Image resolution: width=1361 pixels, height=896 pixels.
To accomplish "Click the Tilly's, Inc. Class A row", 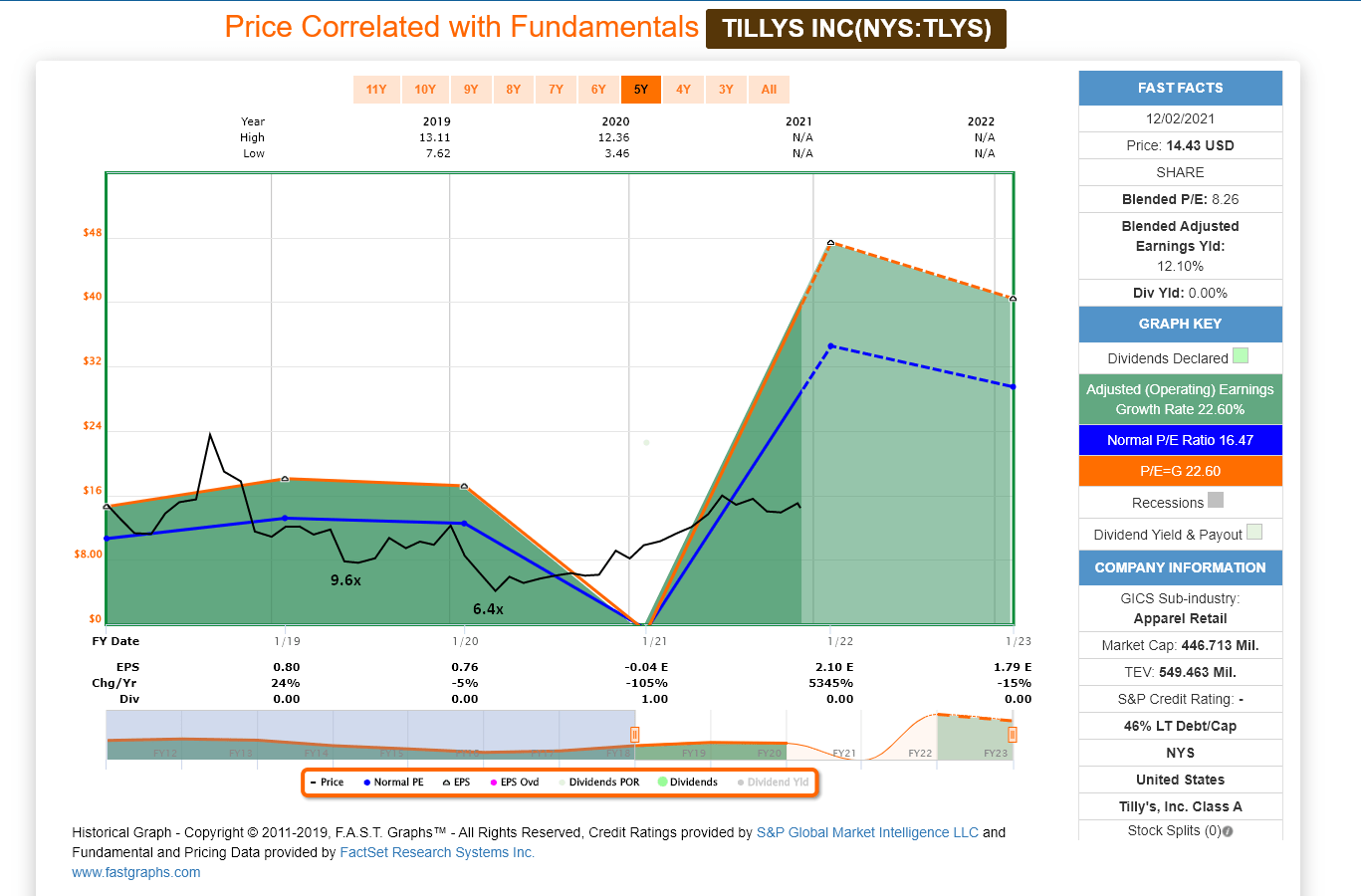I will click(1181, 806).
